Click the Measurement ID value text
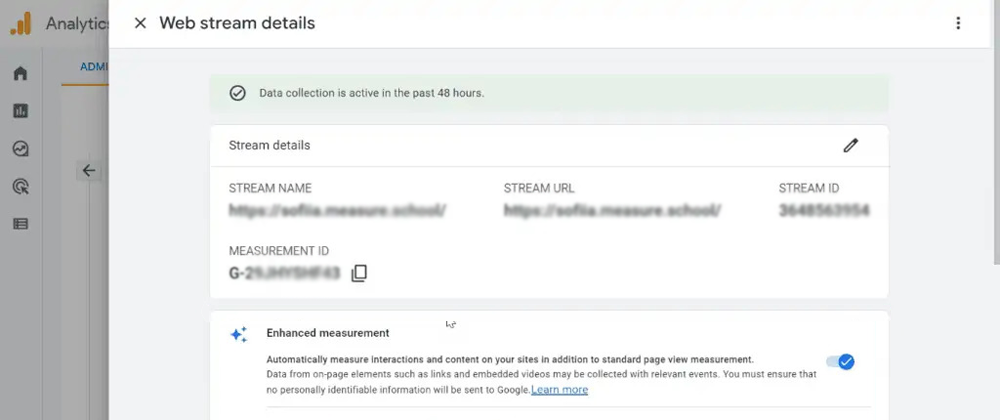 284,273
